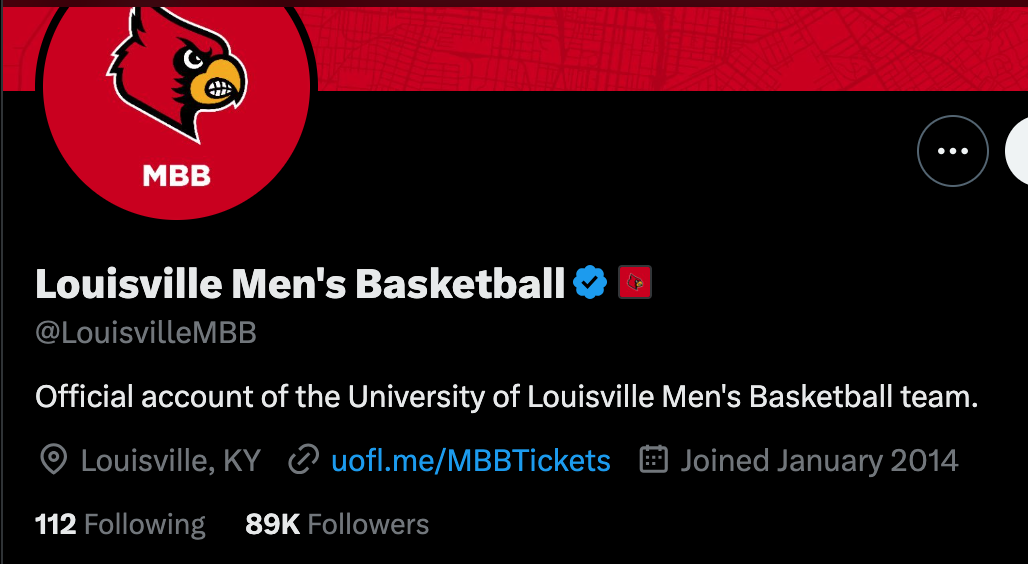Click the 89K followers count
This screenshot has height=564, width=1028.
272,524
